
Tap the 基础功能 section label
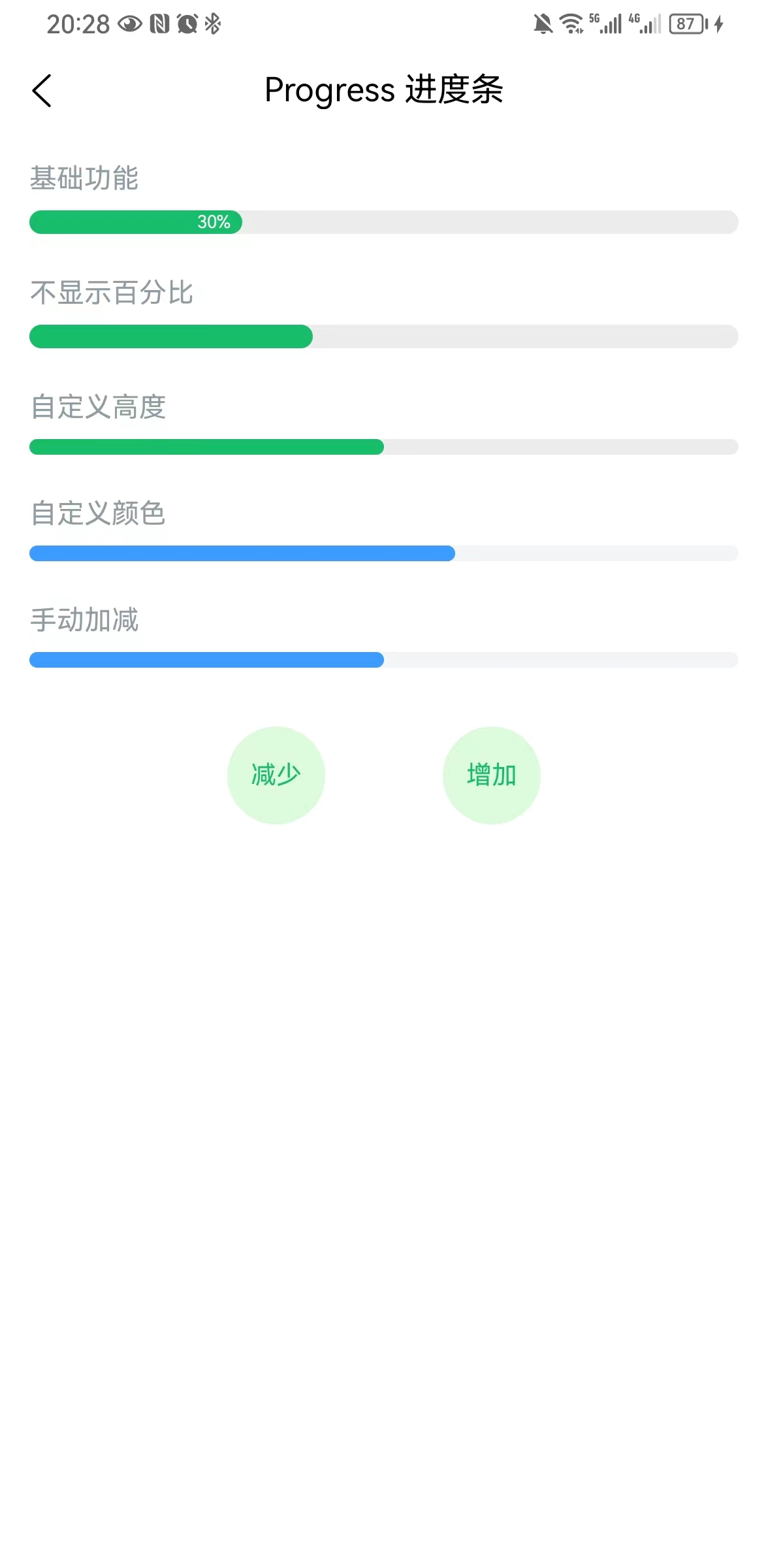pos(84,178)
